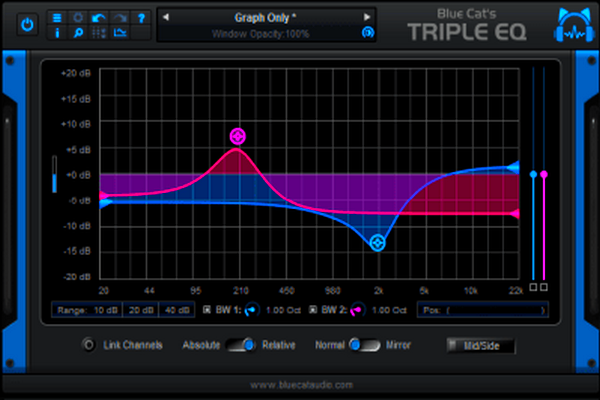The width and height of the screenshot is (600, 400).
Task: Toggle the Mid/Side button
Action: point(481,346)
